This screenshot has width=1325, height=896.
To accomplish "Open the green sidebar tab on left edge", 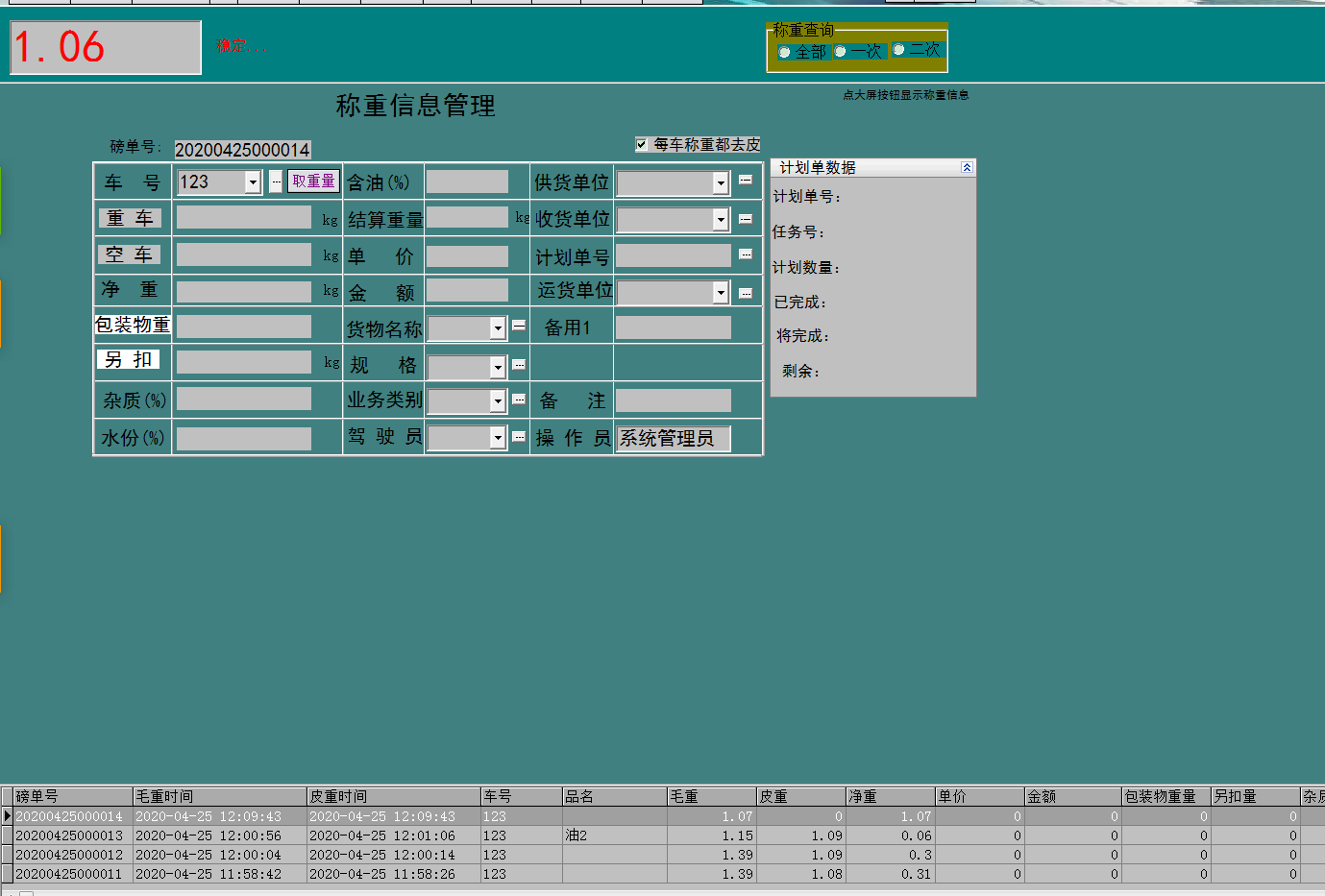I will click(3, 199).
